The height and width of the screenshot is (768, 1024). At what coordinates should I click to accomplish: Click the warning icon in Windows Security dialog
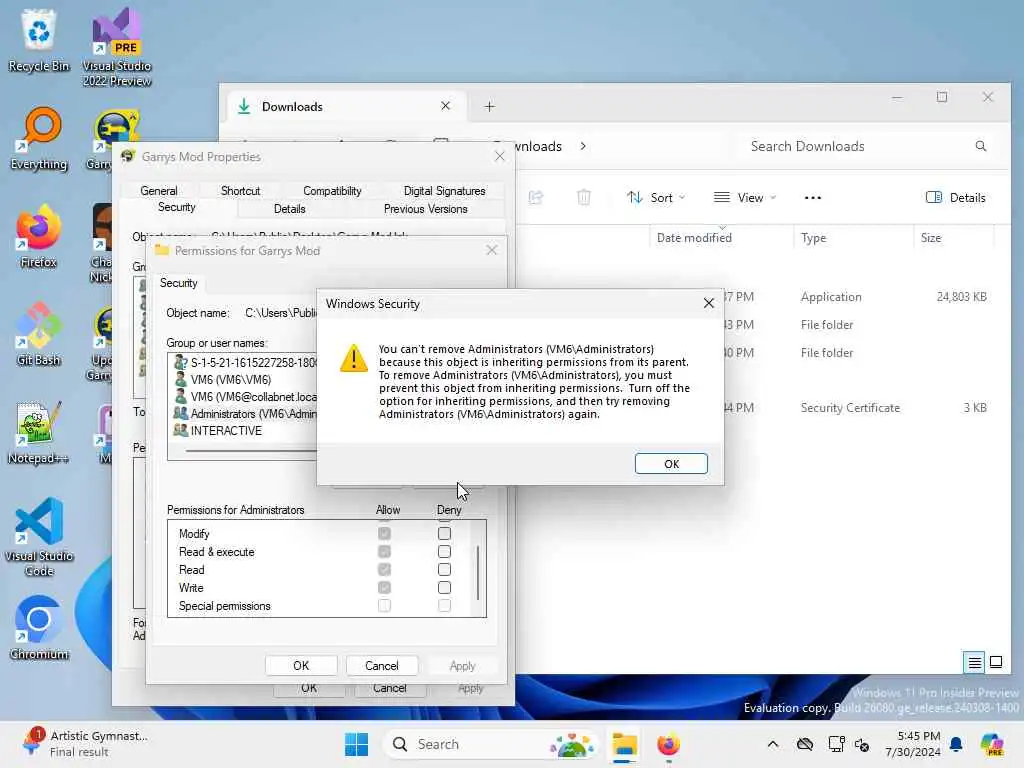tap(354, 358)
